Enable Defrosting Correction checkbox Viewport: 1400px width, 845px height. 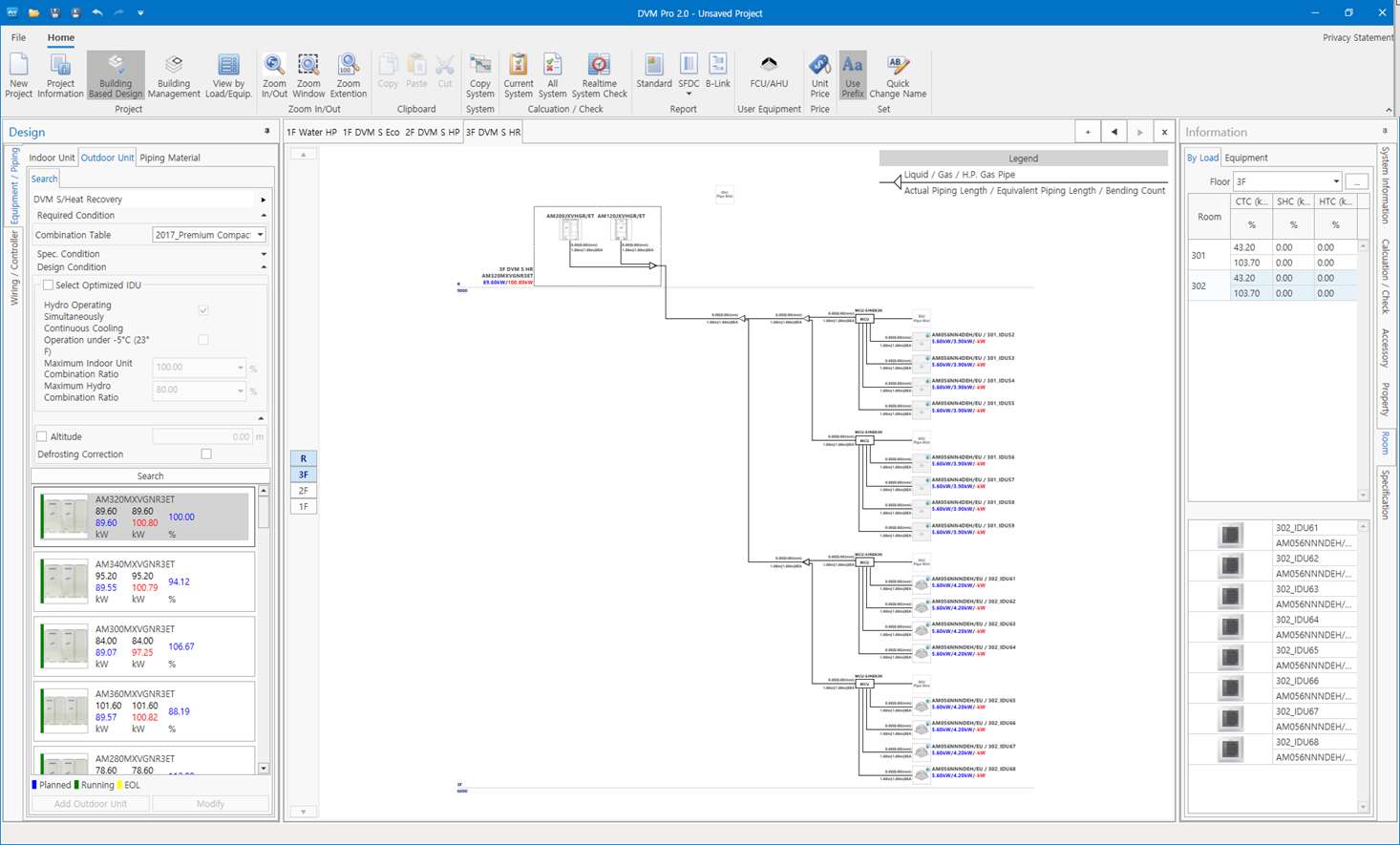[206, 454]
